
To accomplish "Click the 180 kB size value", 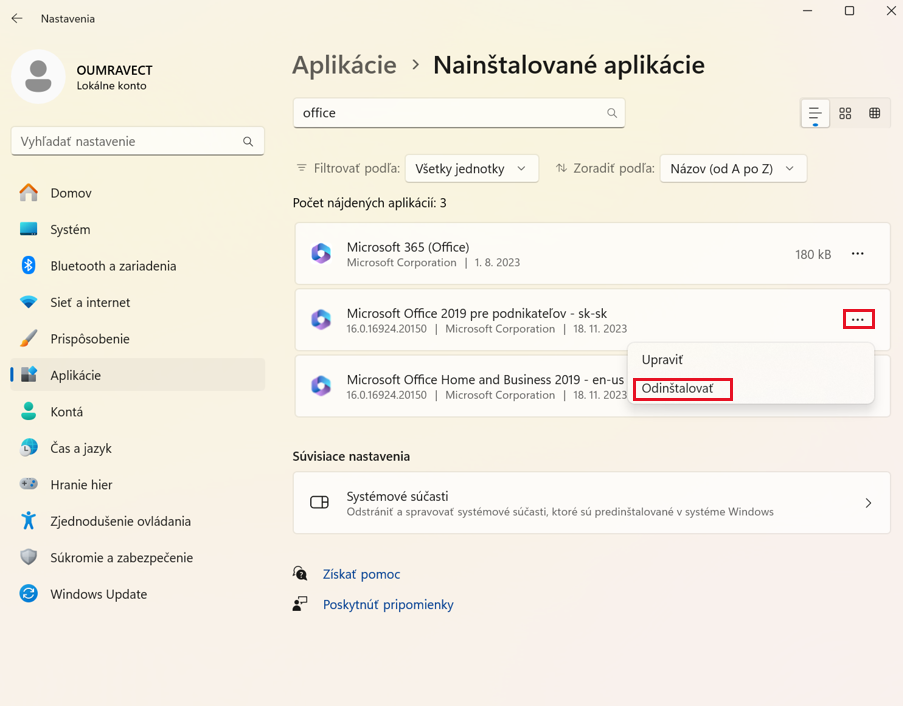I will pyautogui.click(x=813, y=255).
